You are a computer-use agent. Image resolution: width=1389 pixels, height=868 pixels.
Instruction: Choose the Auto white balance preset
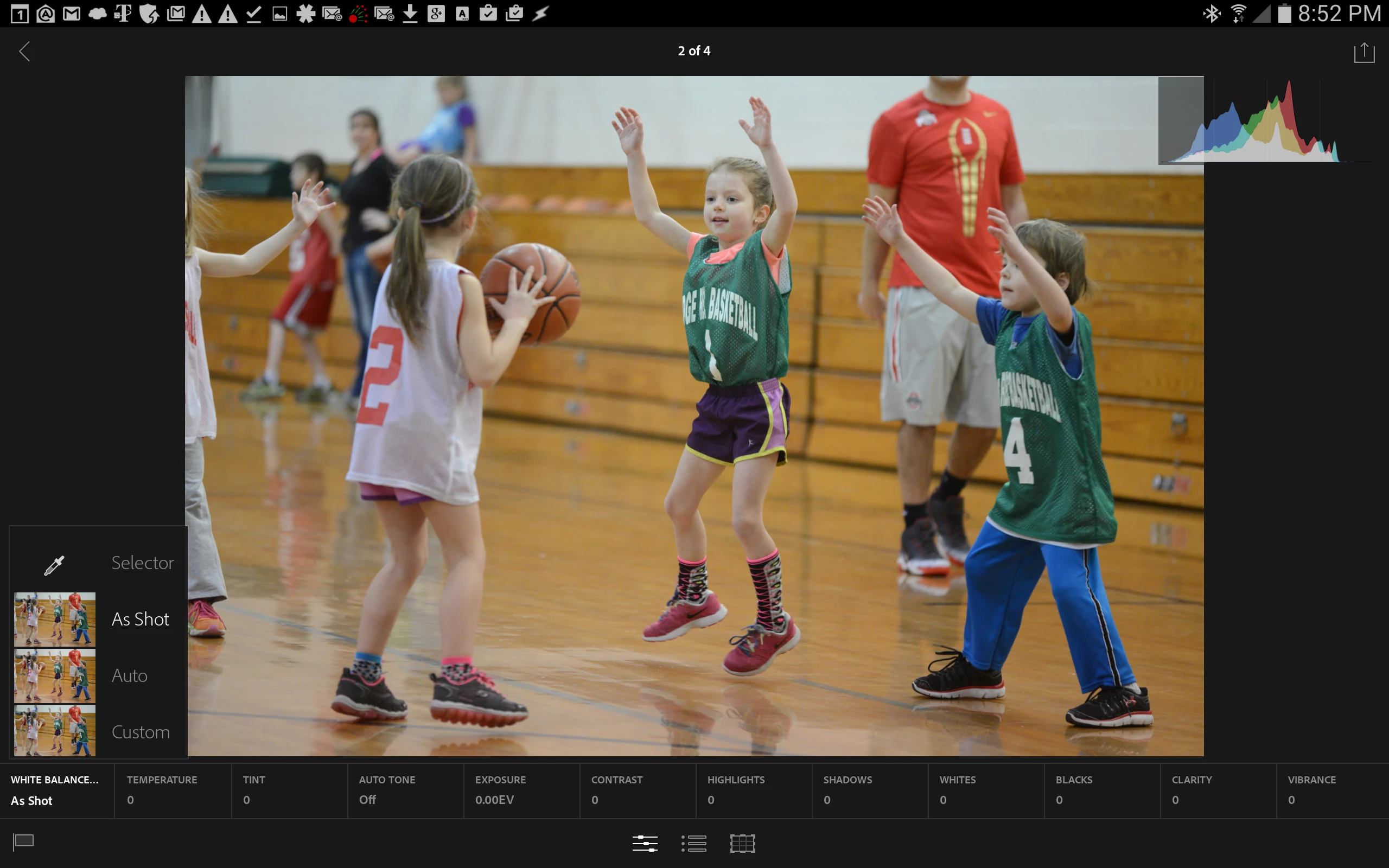coord(98,676)
